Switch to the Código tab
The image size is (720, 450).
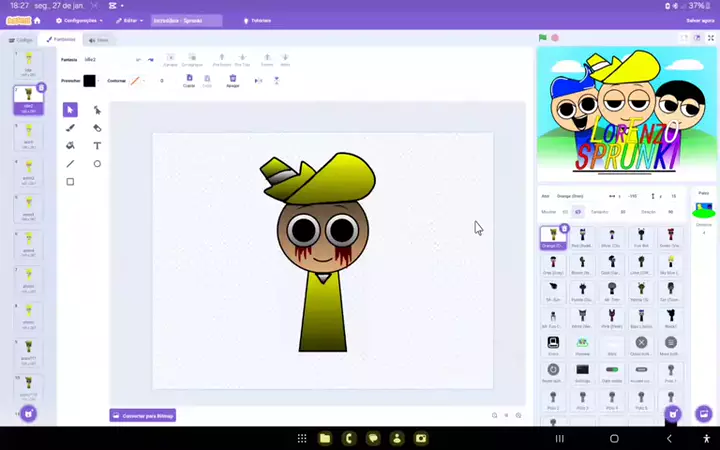click(x=21, y=40)
